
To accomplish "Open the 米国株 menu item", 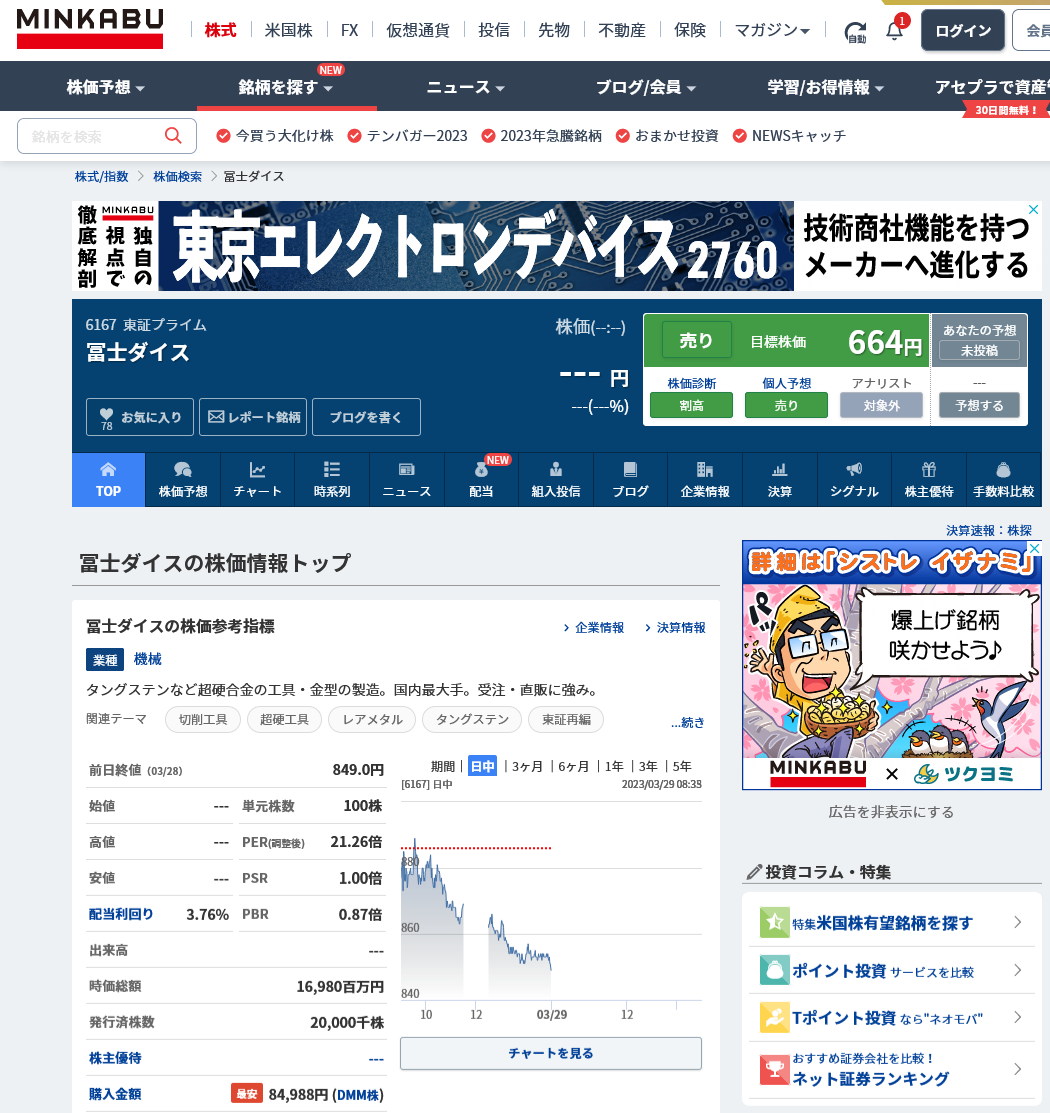I will point(289,30).
